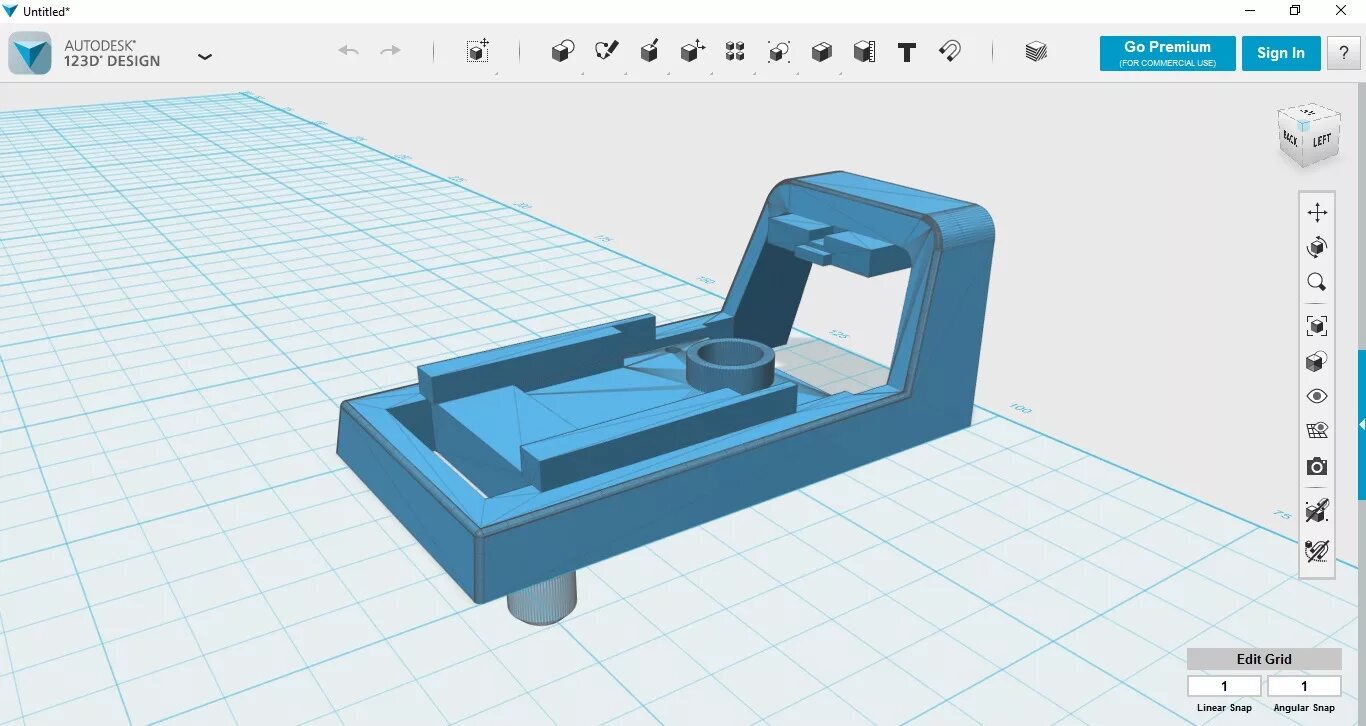Select the Measure tool
The height and width of the screenshot is (726, 1366).
point(864,51)
